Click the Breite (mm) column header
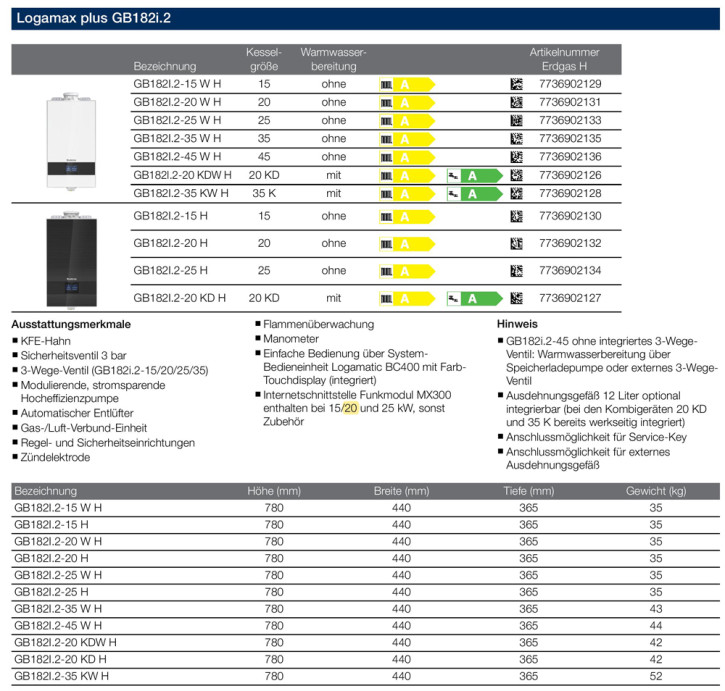 tap(401, 491)
